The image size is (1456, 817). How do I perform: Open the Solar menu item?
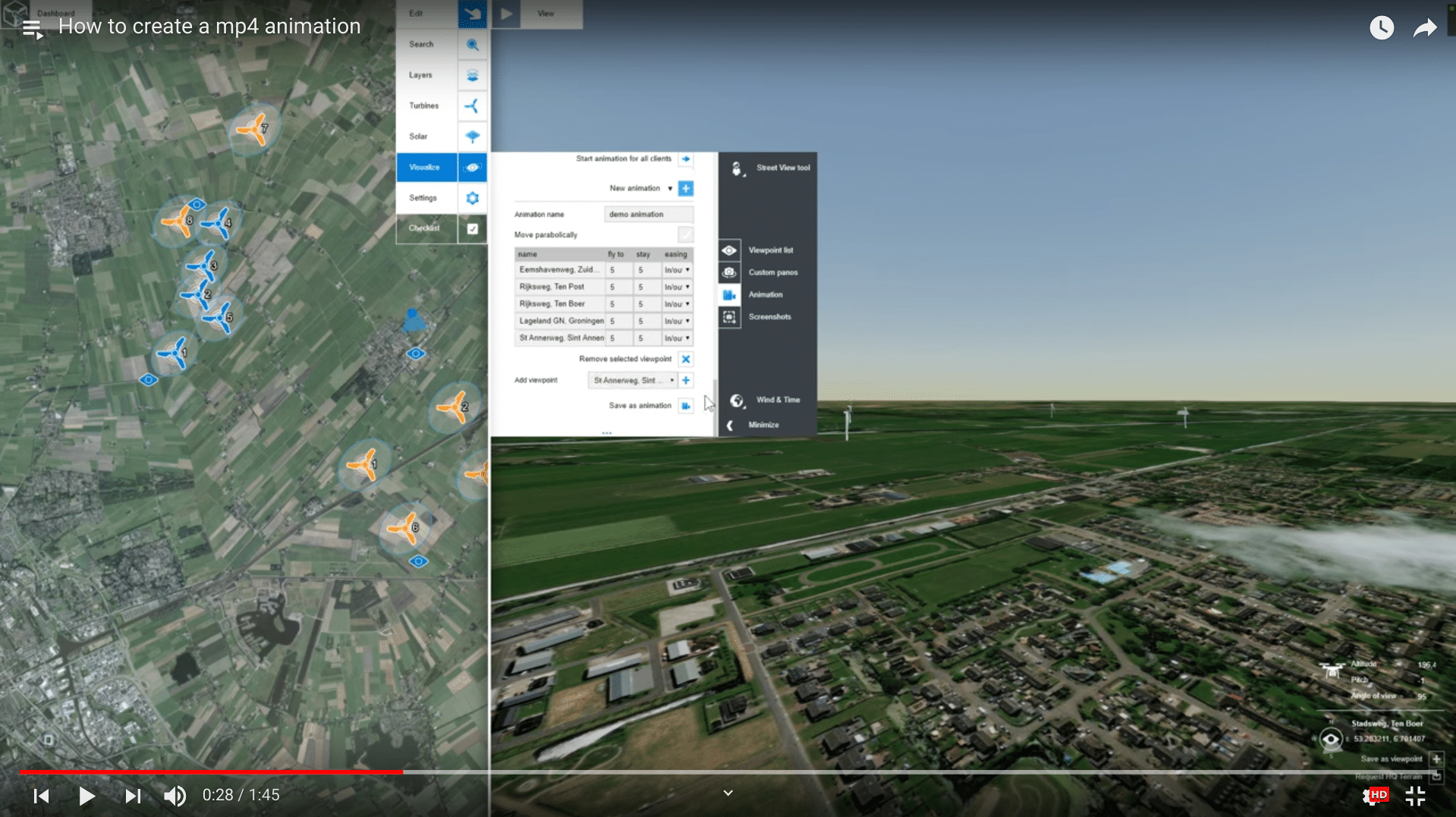pyautogui.click(x=427, y=137)
